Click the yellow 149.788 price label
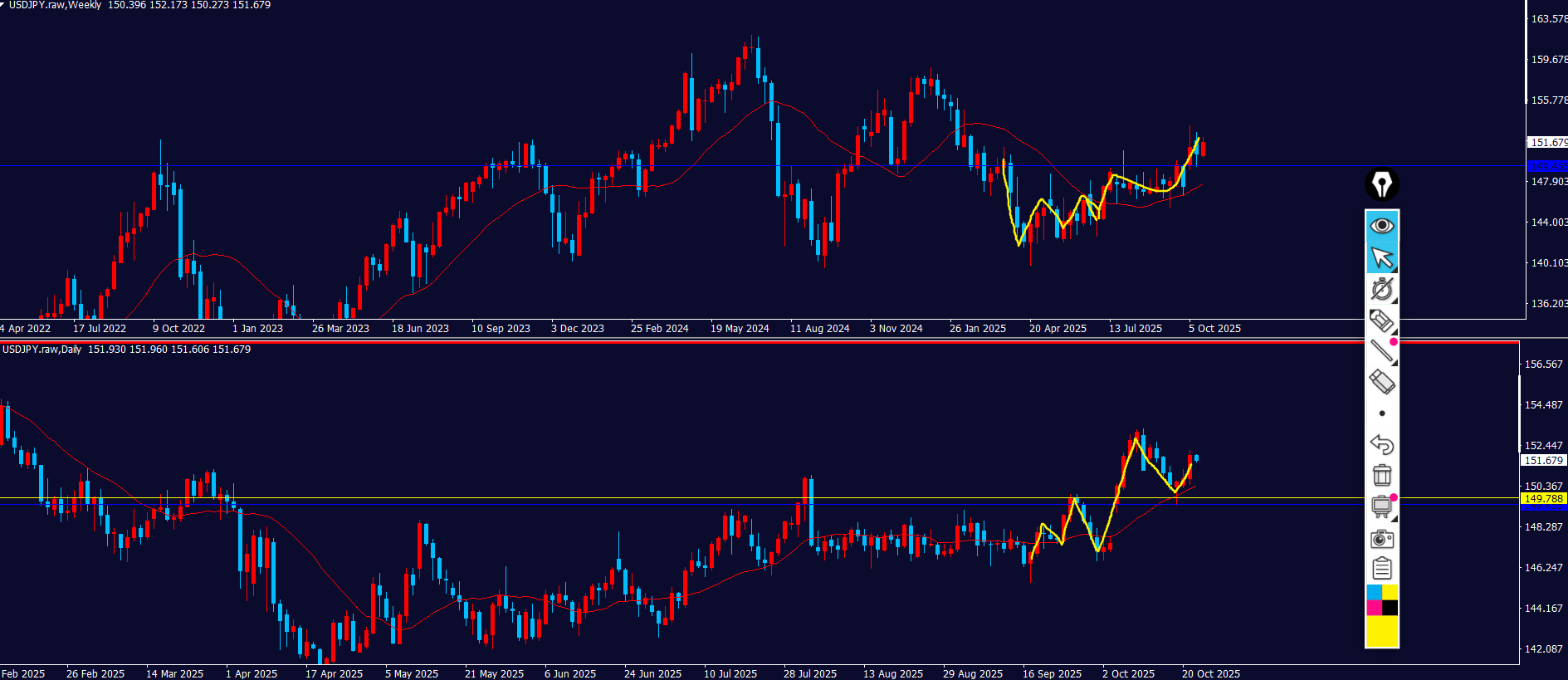1568x680 pixels. coord(1543,499)
